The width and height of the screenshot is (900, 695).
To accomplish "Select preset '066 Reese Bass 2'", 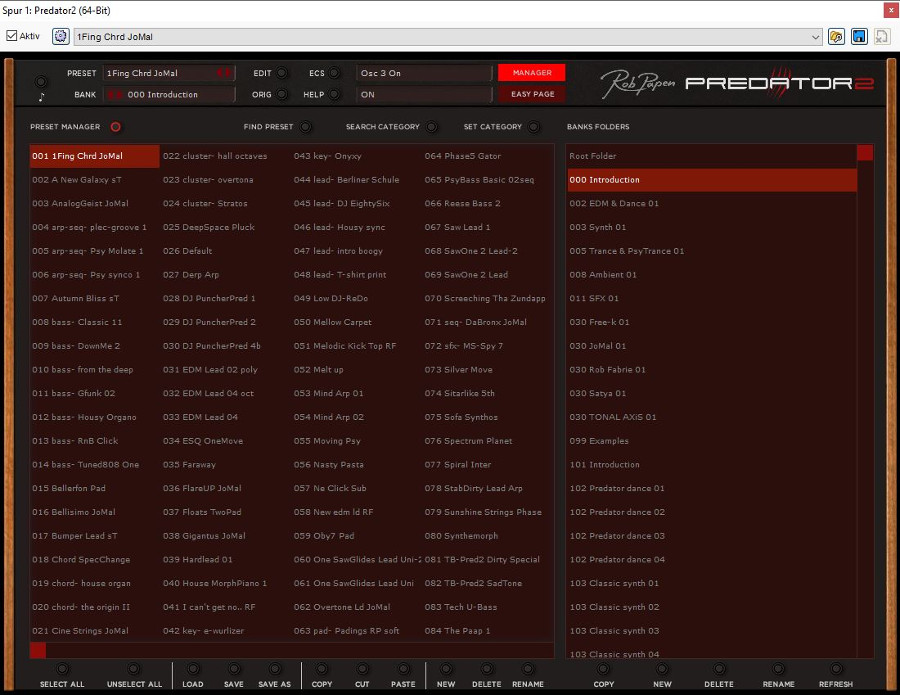I will pyautogui.click(x=462, y=203).
